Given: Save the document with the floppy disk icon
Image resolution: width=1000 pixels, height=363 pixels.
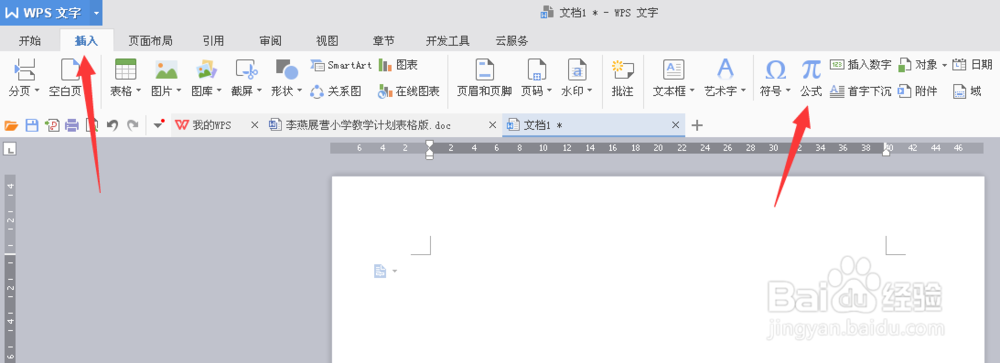Looking at the screenshot, I should point(31,126).
